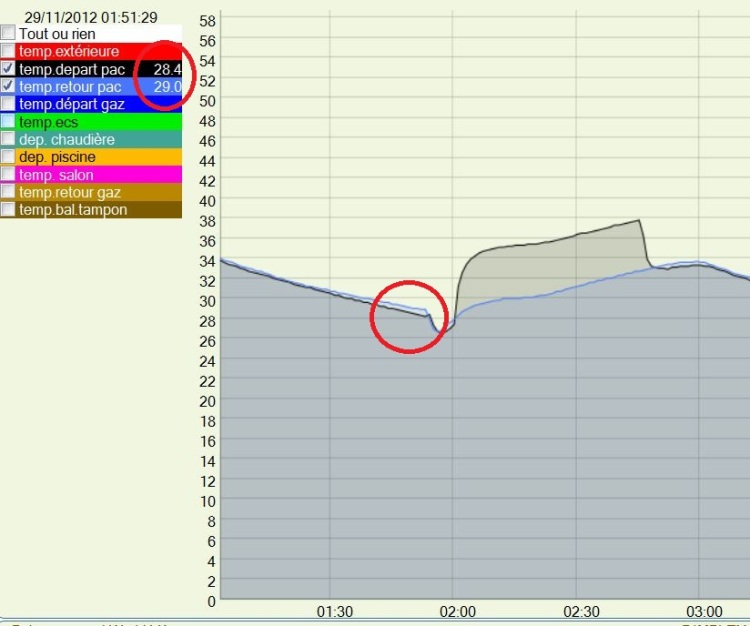The image size is (750, 626).
Task: Enable the temp.extérieure series checkbox
Action: point(9,51)
